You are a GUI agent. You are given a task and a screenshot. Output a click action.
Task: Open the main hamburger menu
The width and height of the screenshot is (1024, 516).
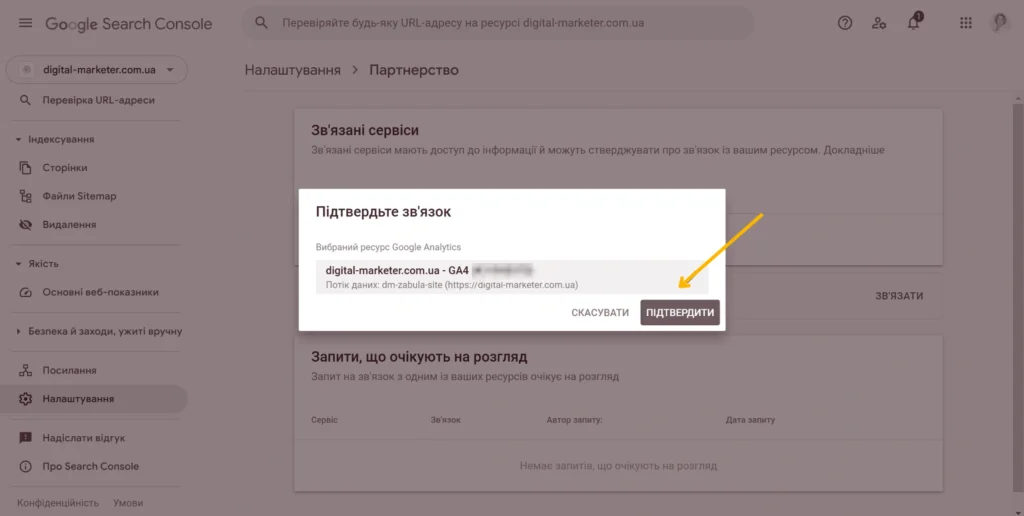click(x=25, y=23)
